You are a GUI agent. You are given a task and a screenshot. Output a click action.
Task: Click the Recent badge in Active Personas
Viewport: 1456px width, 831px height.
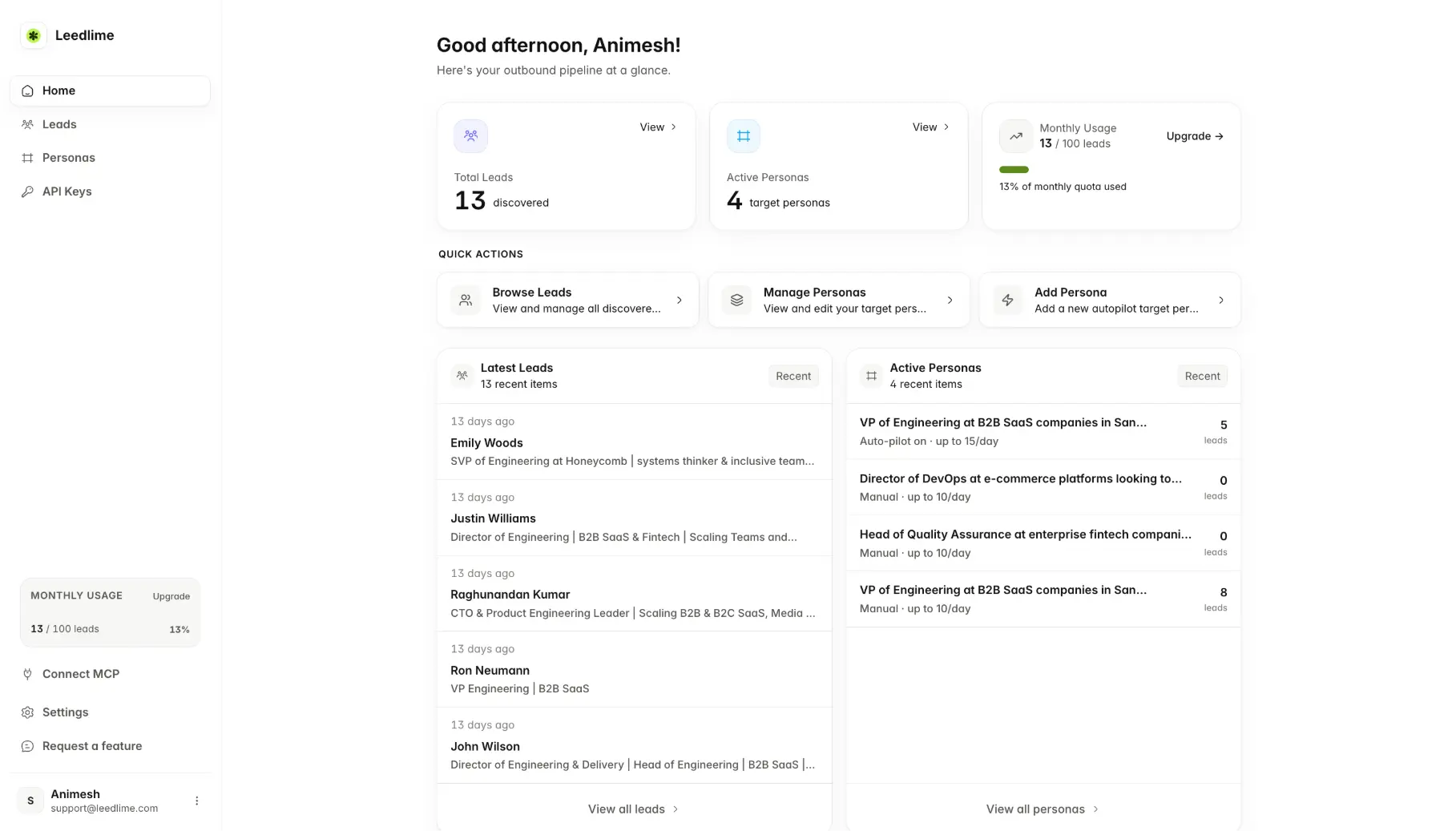(1202, 376)
